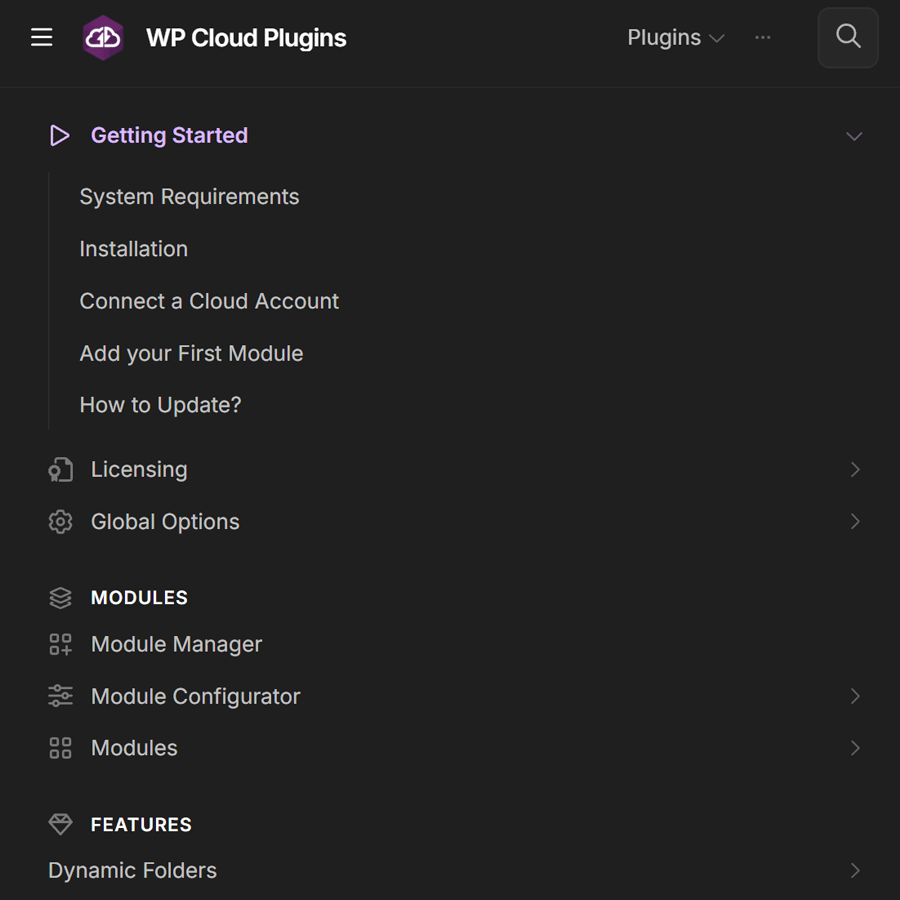Open the three-dots more menu

tap(763, 38)
